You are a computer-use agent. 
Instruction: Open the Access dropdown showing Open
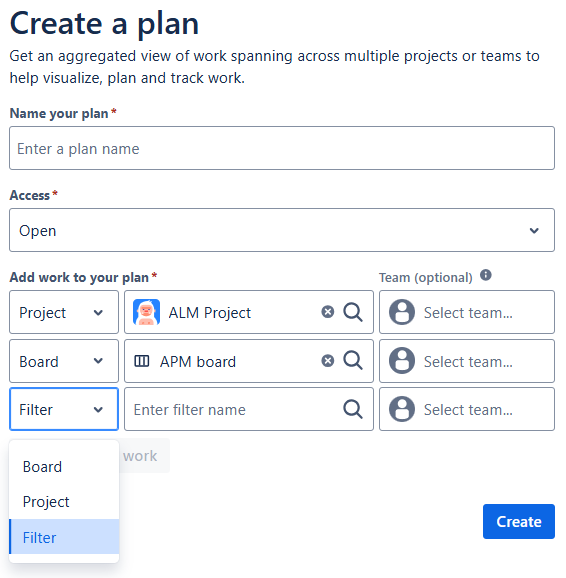click(x=282, y=230)
